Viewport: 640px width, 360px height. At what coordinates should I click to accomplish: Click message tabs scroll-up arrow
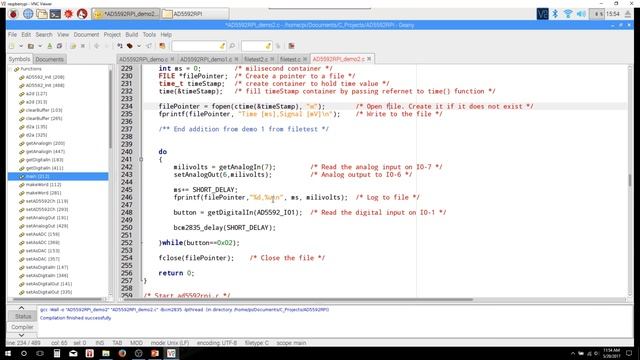[x=21, y=308]
